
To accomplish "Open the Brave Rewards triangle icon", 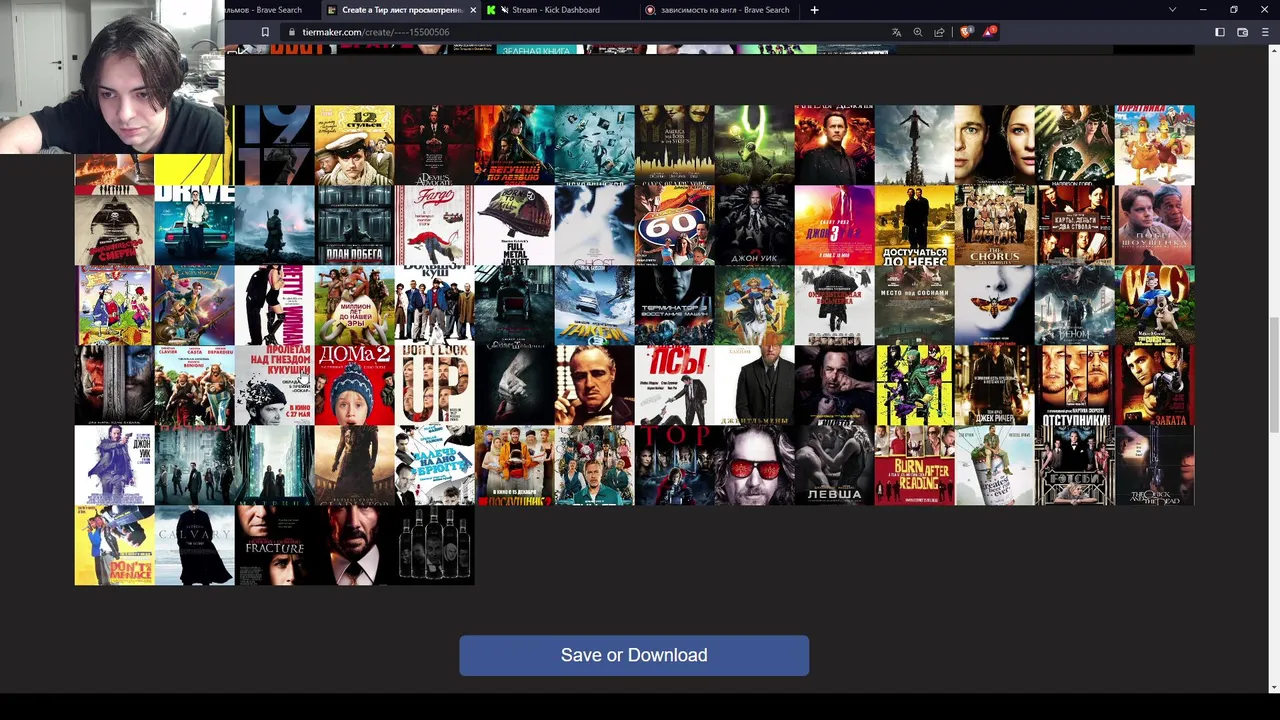I will point(989,32).
